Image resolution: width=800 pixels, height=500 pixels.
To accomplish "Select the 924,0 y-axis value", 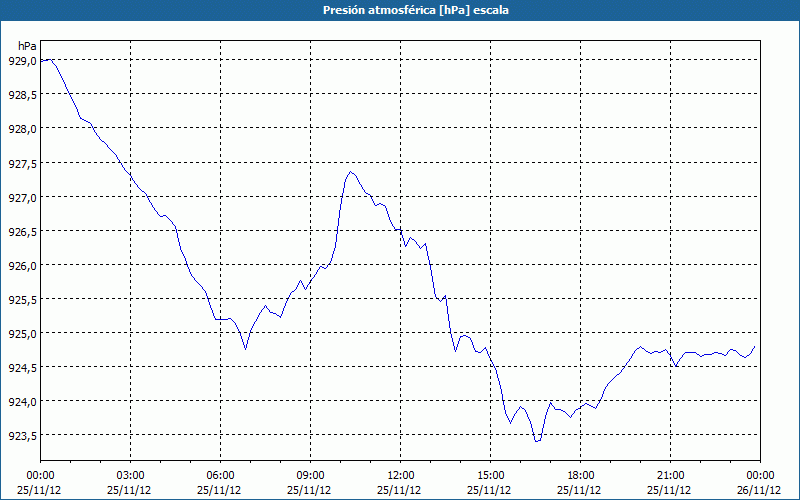I will click(22, 402).
